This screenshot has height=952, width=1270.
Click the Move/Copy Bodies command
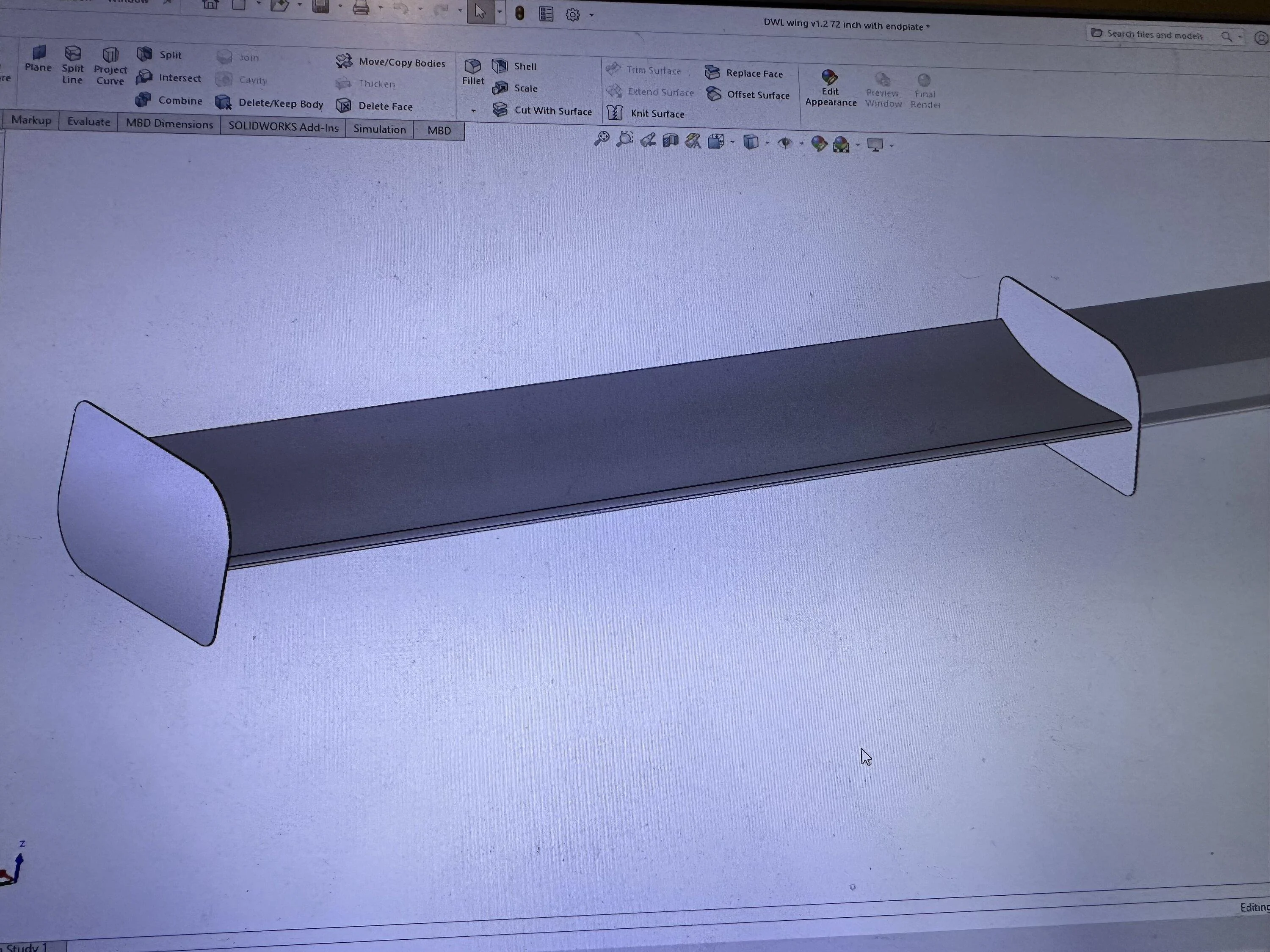coord(390,62)
